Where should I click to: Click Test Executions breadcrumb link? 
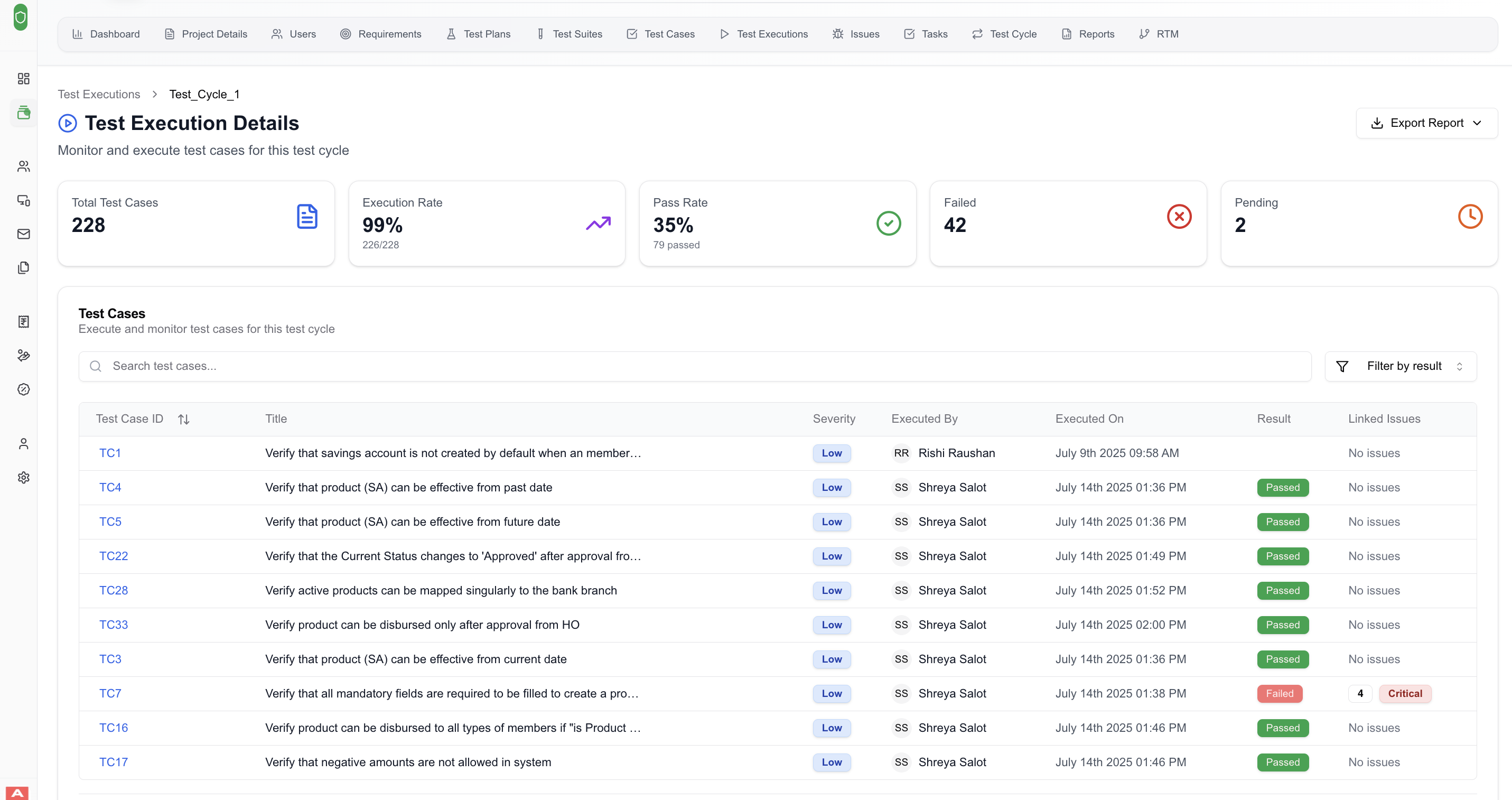coord(99,95)
